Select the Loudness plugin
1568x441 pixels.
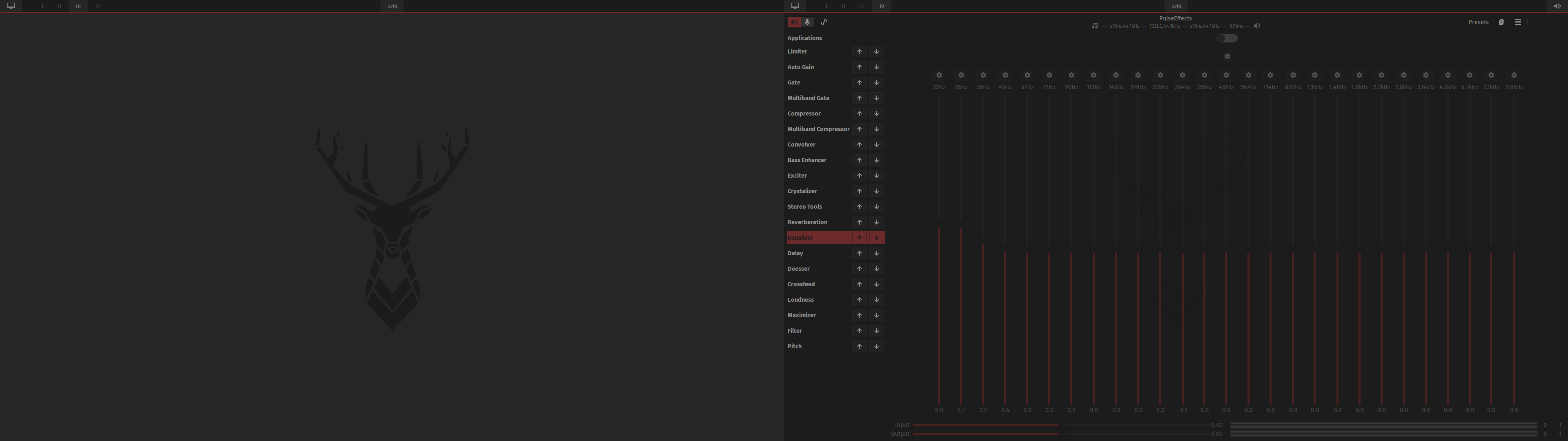(800, 300)
